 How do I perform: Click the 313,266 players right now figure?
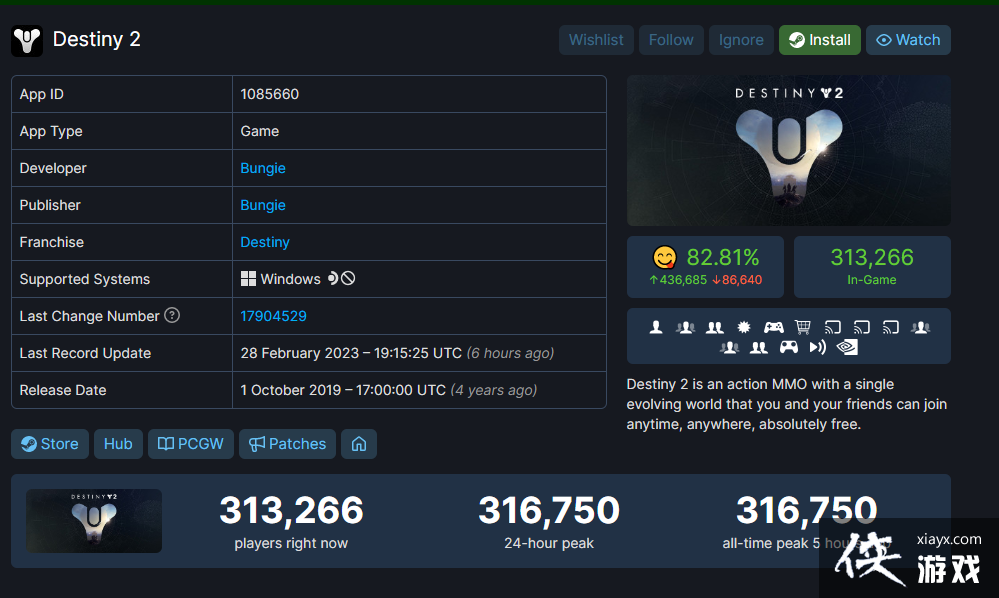point(291,510)
